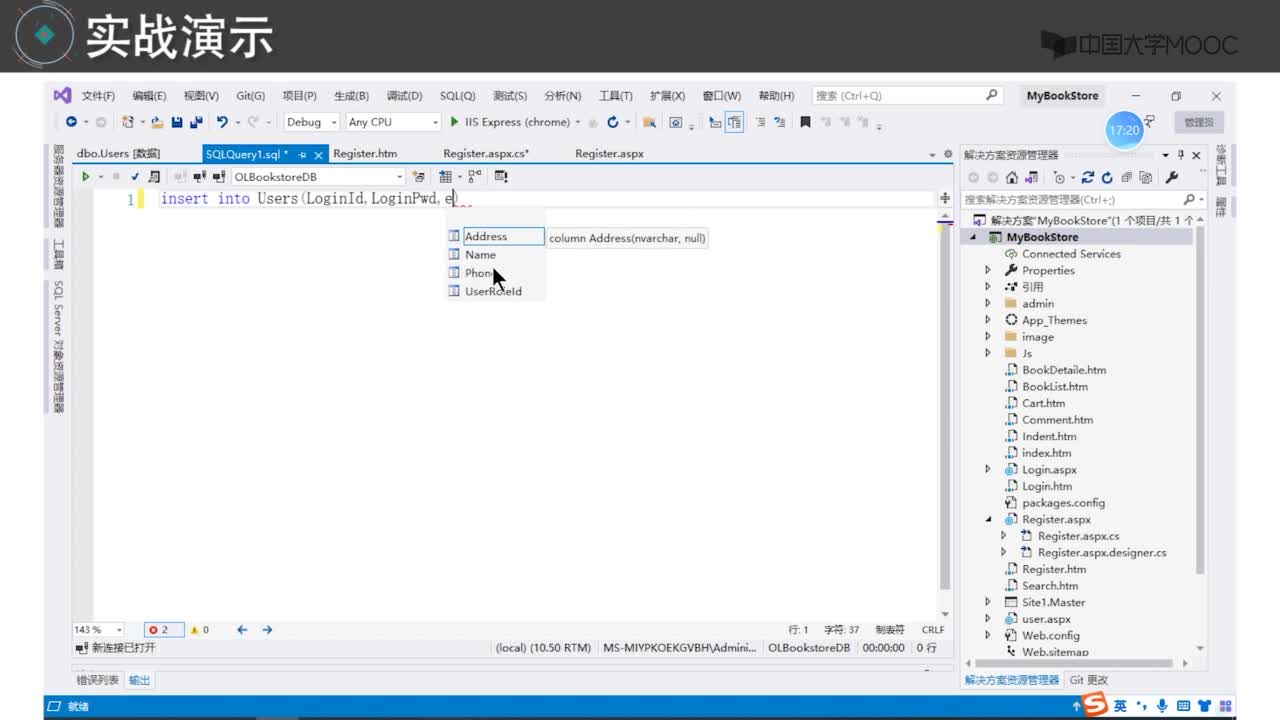
Task: Click the Visual Studio search box
Action: pos(907,96)
